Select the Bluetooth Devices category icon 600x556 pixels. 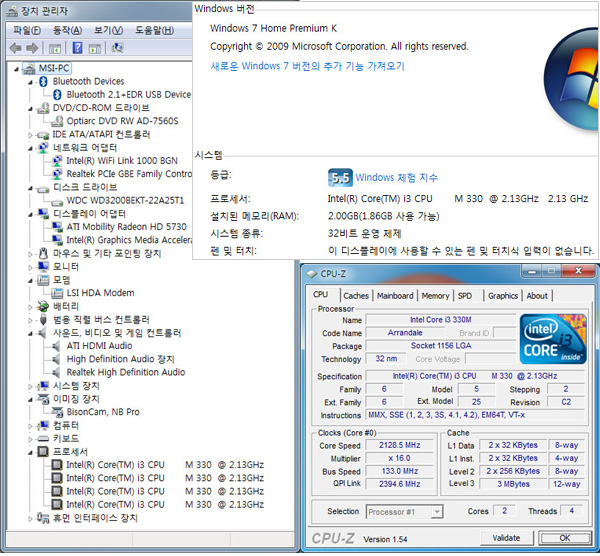click(x=43, y=82)
